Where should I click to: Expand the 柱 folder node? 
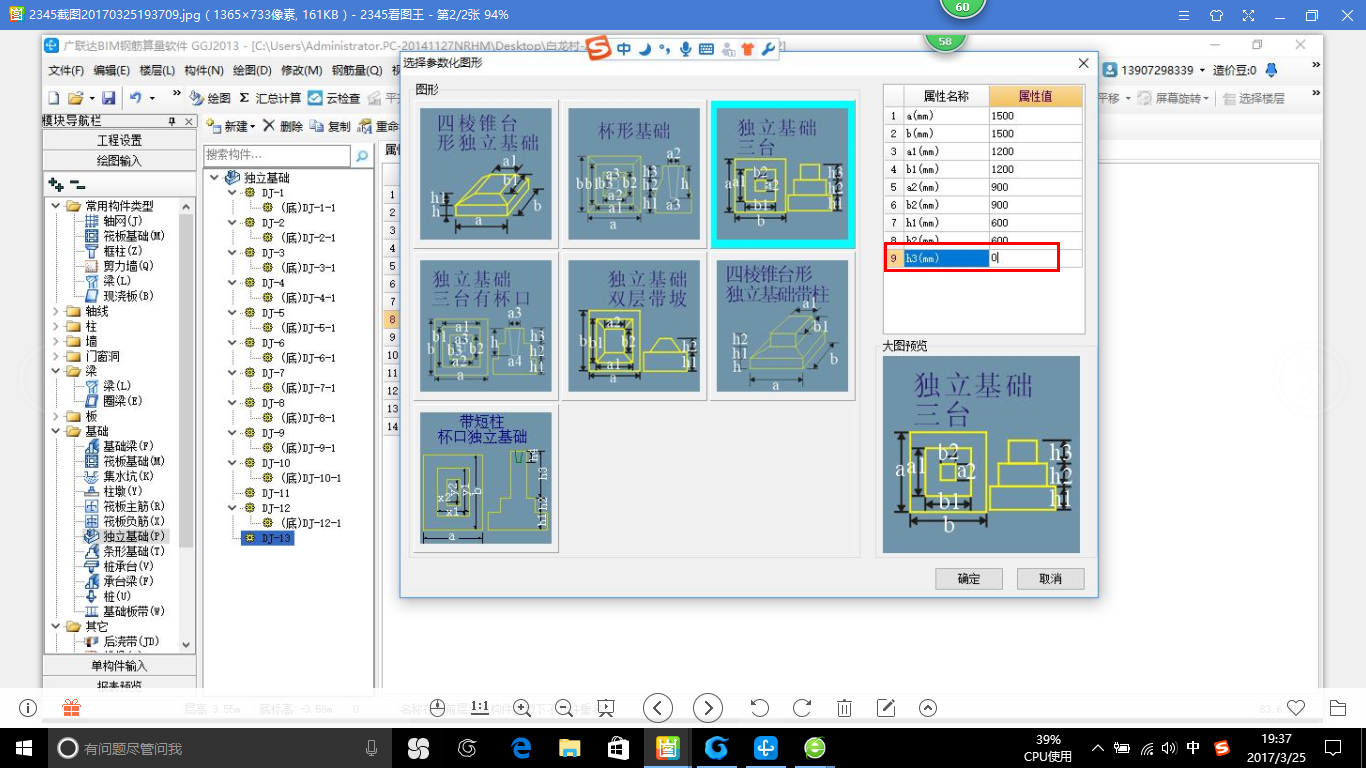[57, 326]
